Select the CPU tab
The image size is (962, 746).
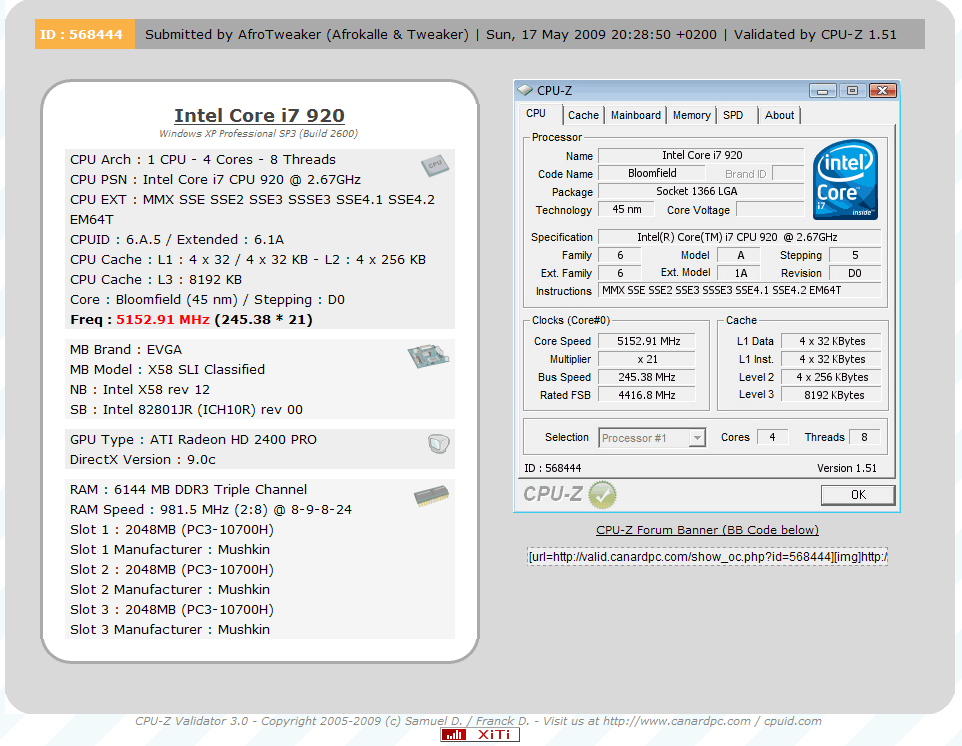tap(536, 113)
